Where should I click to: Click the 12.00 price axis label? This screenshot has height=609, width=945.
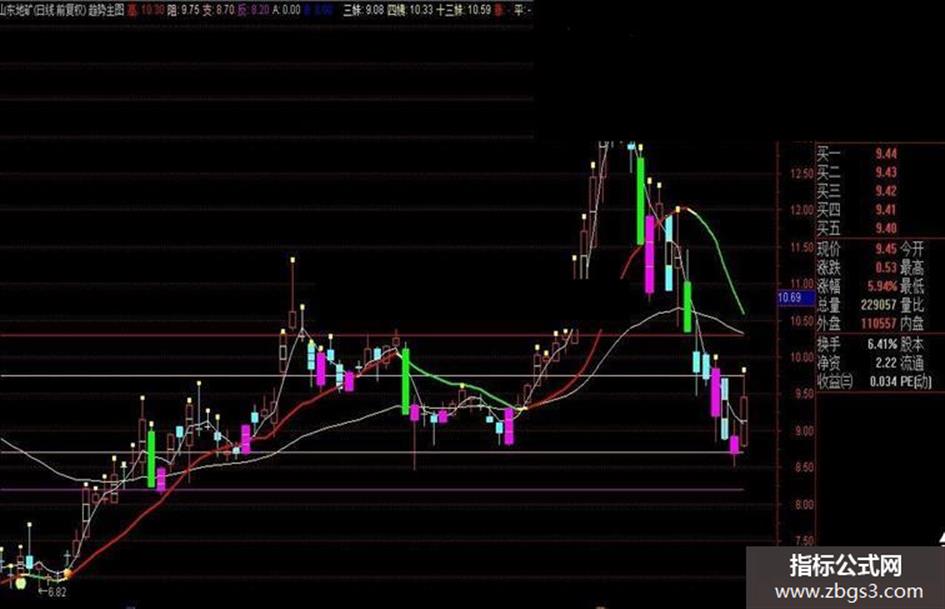802,210
